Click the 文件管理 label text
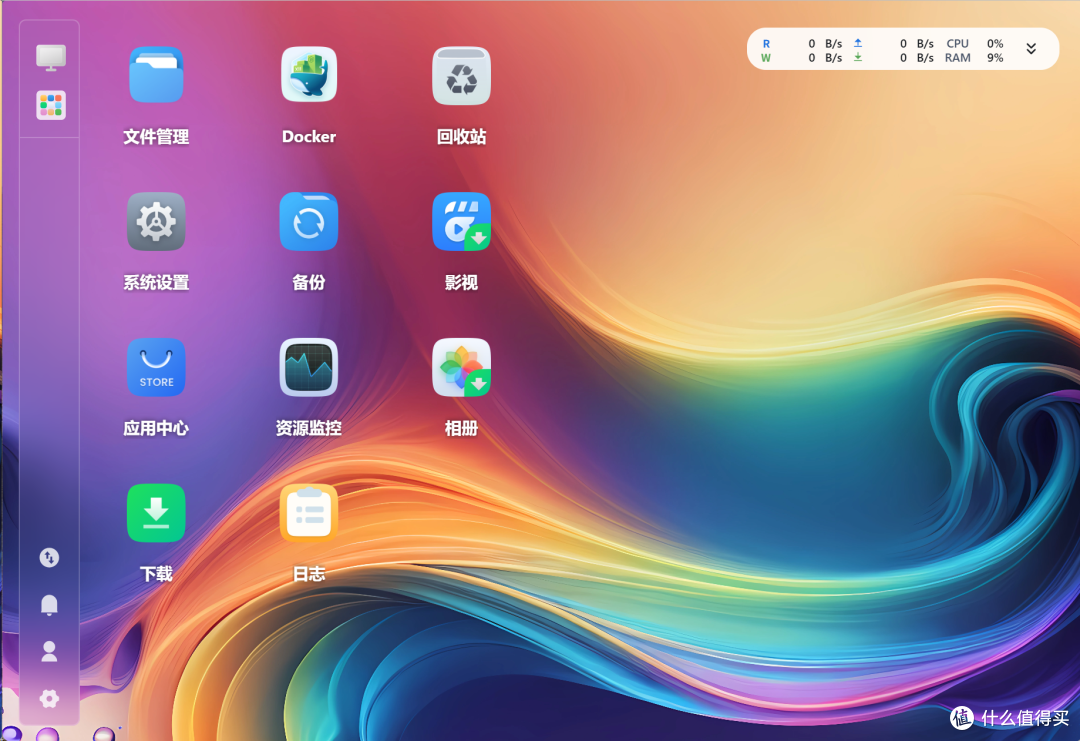The height and width of the screenshot is (741, 1080). tap(156, 137)
